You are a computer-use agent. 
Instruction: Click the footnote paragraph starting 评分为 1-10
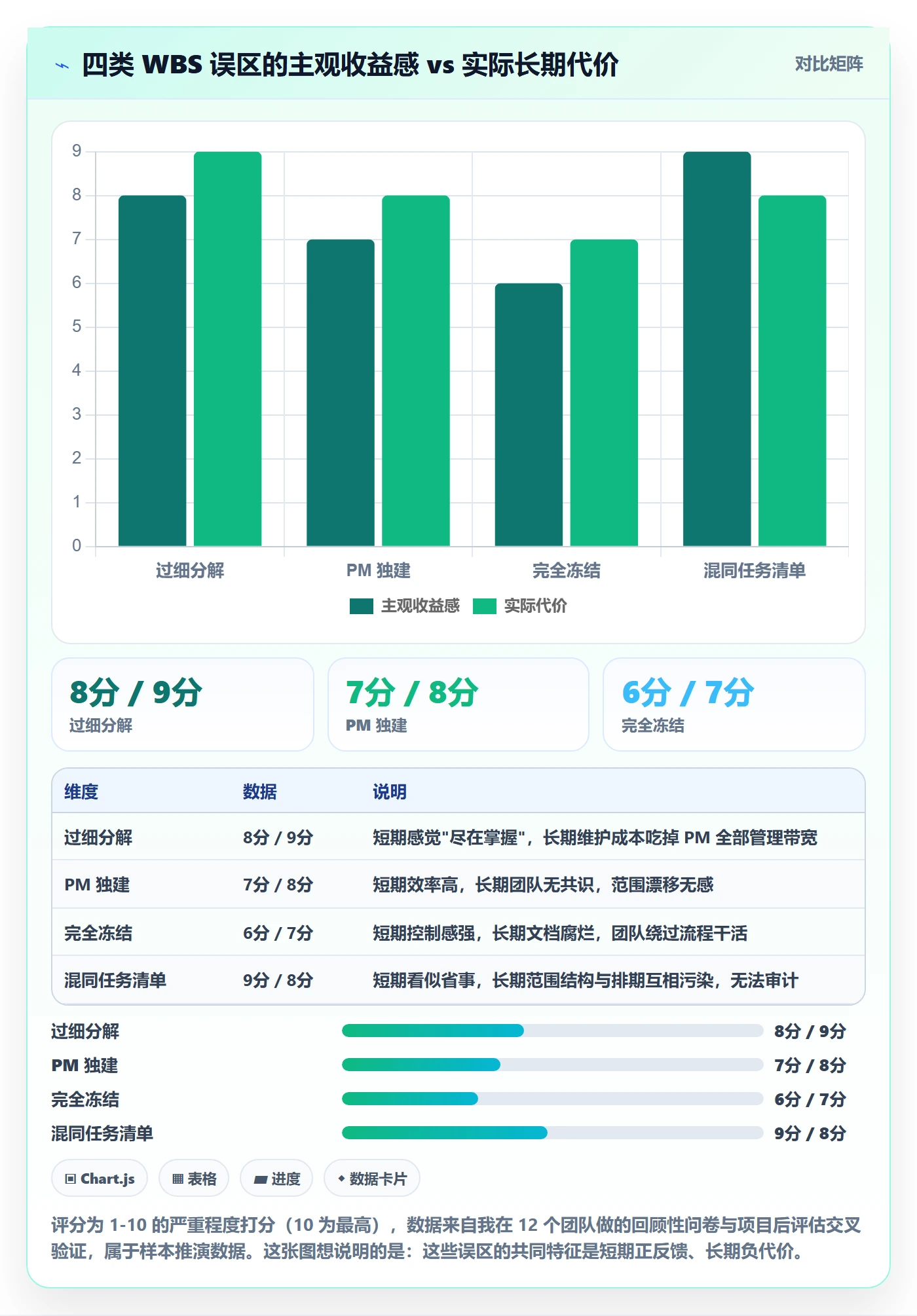click(456, 1238)
